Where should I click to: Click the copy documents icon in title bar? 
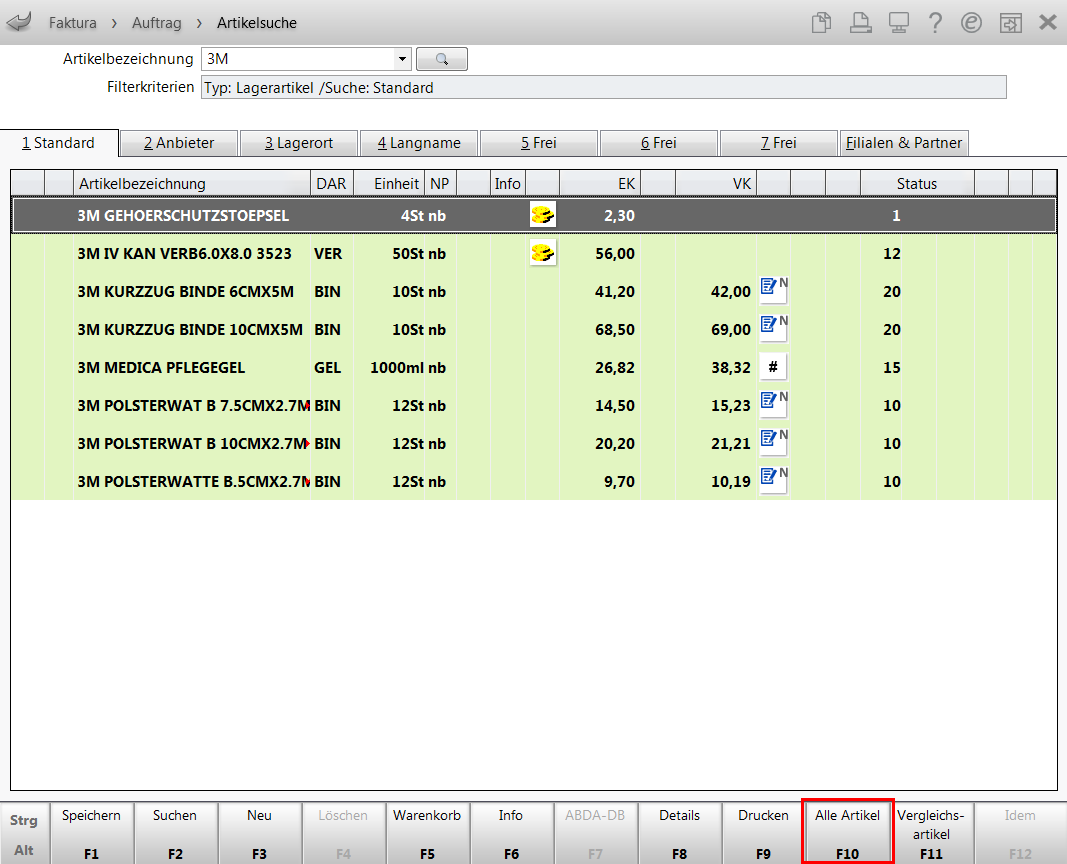coord(821,22)
